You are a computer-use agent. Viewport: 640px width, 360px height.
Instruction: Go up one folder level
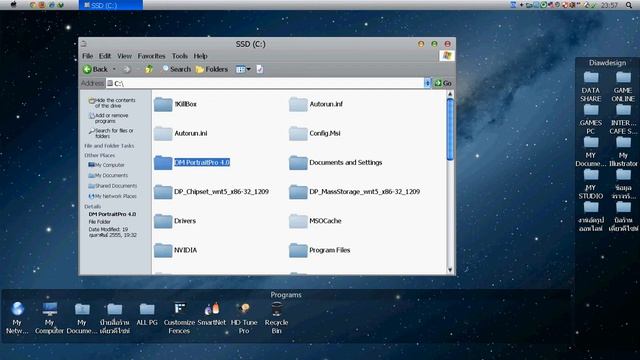tap(149, 69)
